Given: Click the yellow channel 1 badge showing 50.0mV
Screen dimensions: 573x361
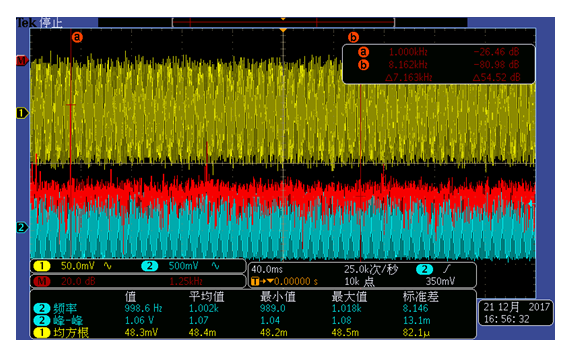Looking at the screenshot, I should pyautogui.click(x=42, y=266).
